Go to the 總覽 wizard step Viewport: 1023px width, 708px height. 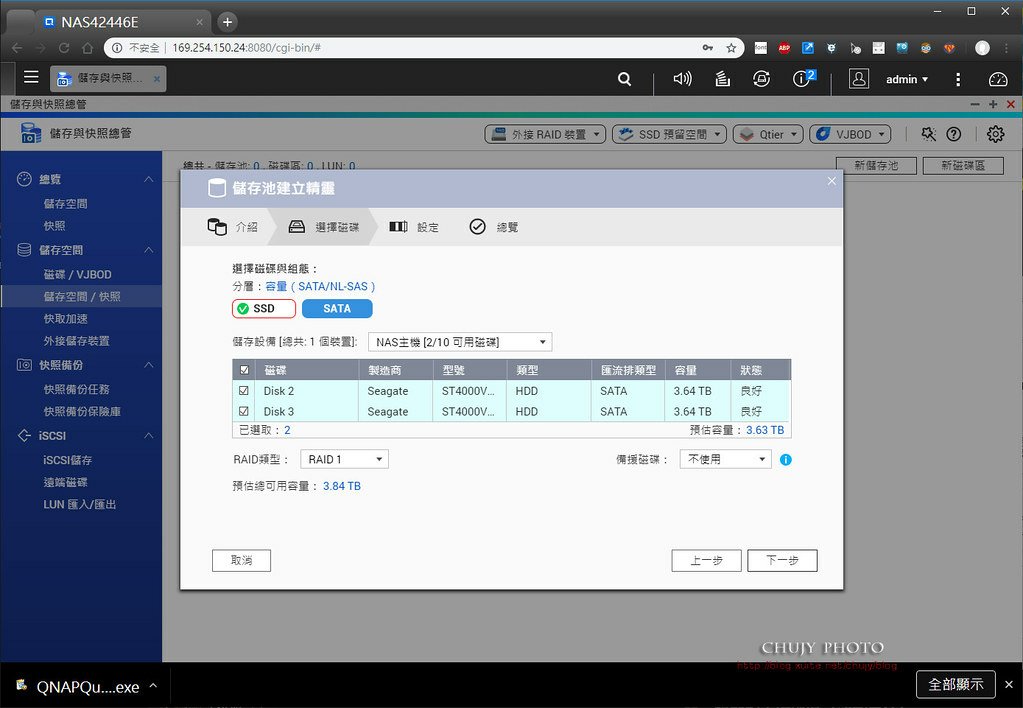pos(494,226)
